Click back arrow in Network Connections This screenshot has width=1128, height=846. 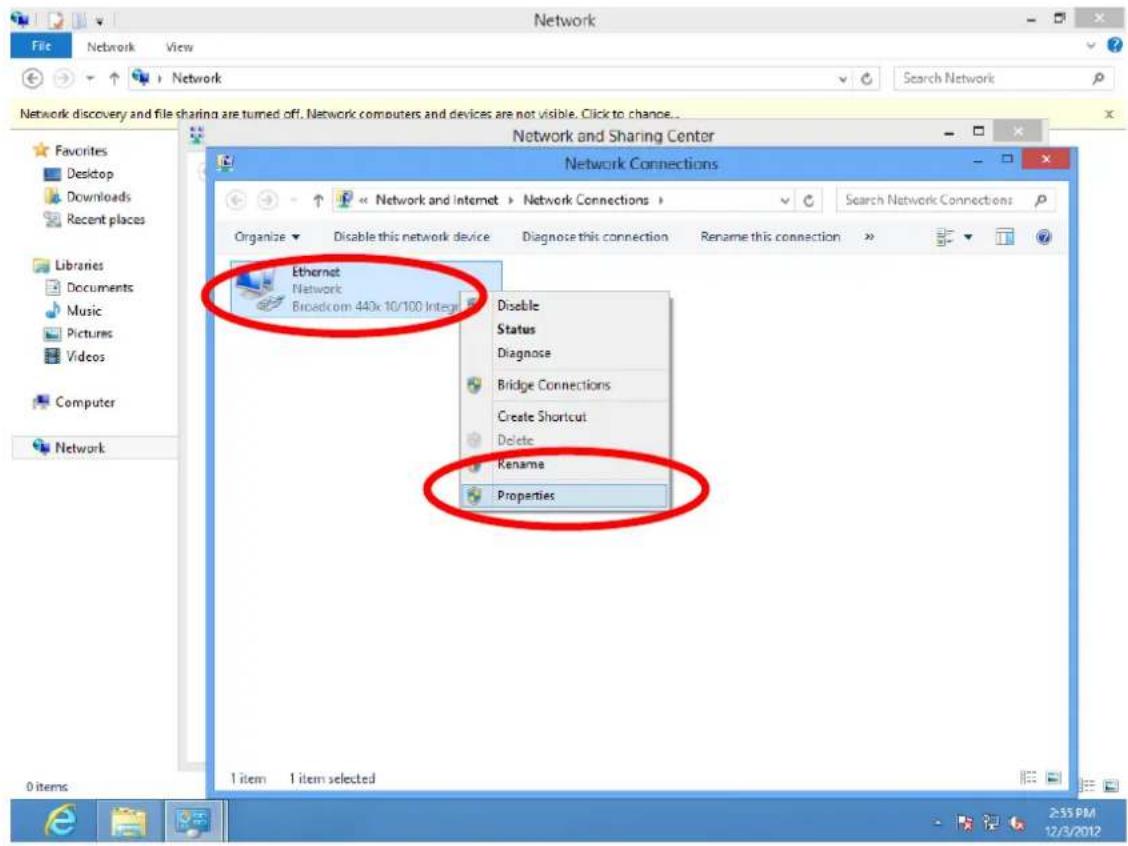[x=236, y=200]
